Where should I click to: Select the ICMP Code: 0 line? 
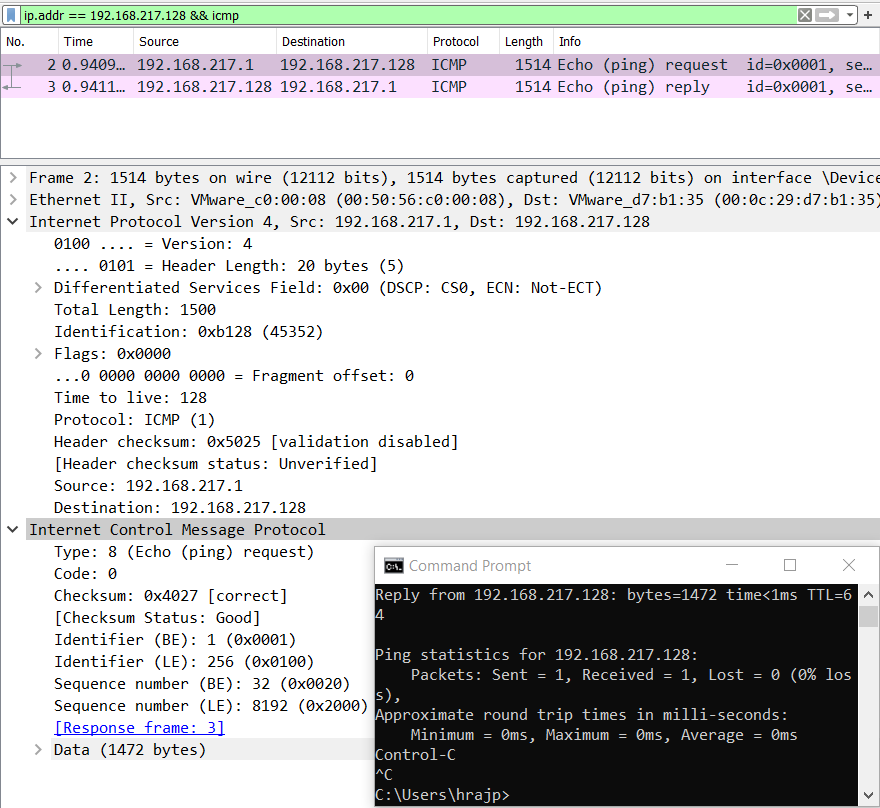click(x=85, y=574)
